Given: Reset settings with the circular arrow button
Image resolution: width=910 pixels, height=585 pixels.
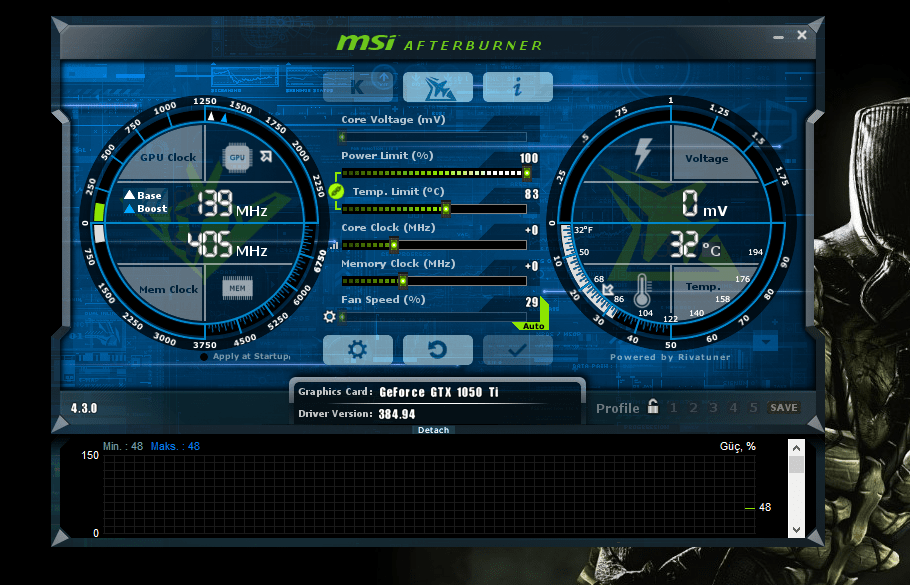Looking at the screenshot, I should 438,350.
